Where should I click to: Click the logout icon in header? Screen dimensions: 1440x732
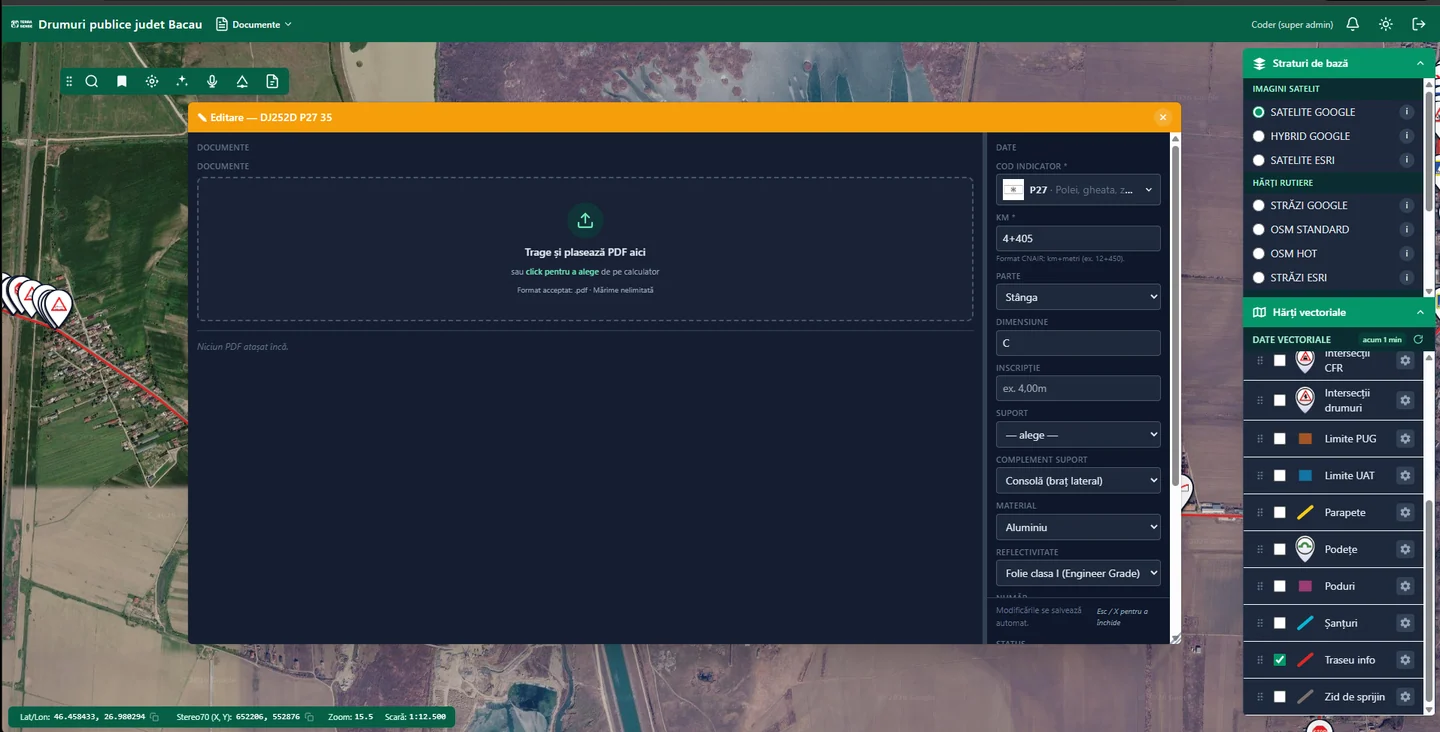1418,24
